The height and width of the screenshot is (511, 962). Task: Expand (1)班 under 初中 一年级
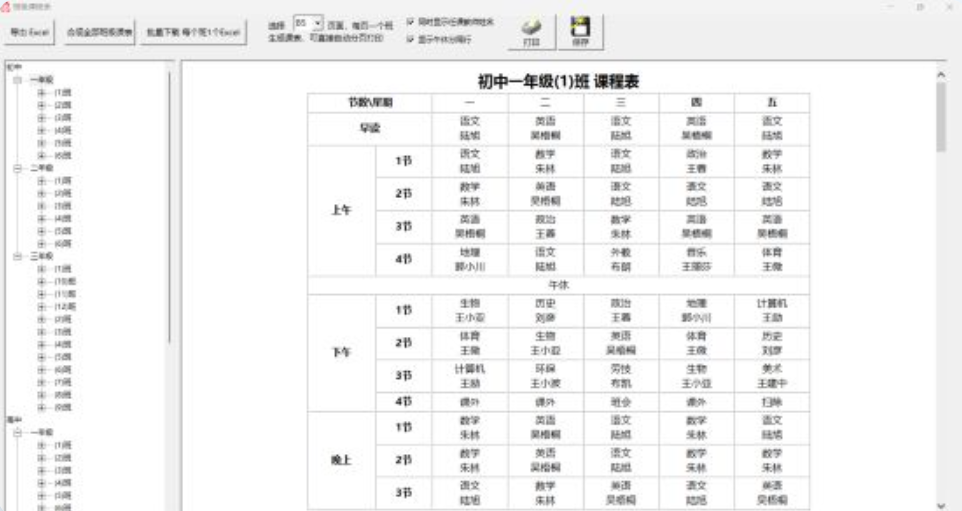pos(41,92)
